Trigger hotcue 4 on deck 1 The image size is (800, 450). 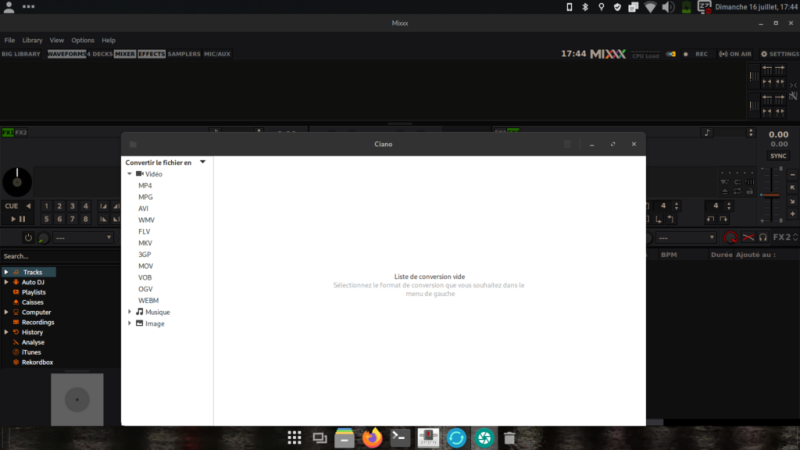[85, 206]
